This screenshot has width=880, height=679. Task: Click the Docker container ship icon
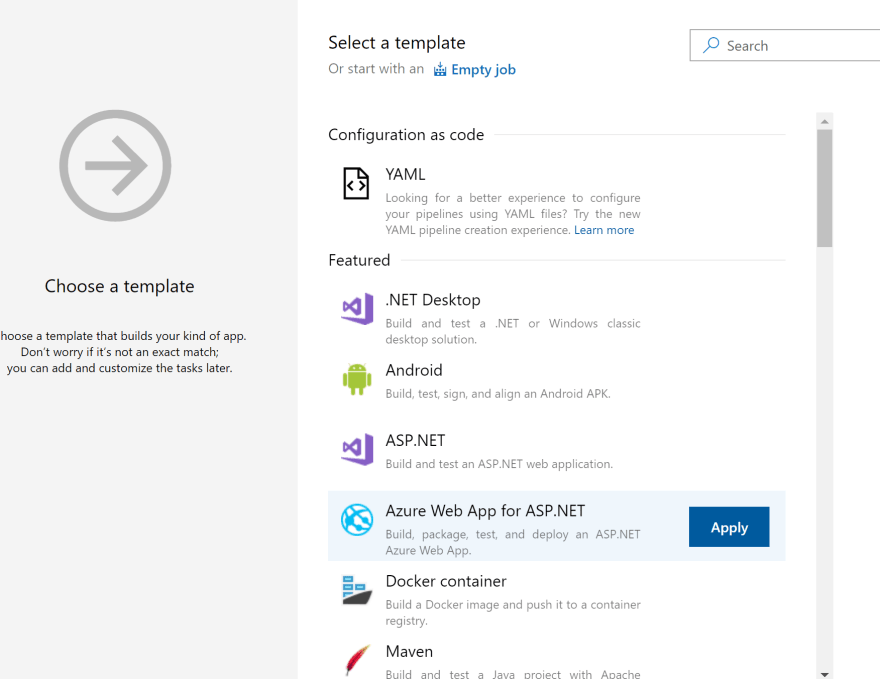tap(357, 590)
